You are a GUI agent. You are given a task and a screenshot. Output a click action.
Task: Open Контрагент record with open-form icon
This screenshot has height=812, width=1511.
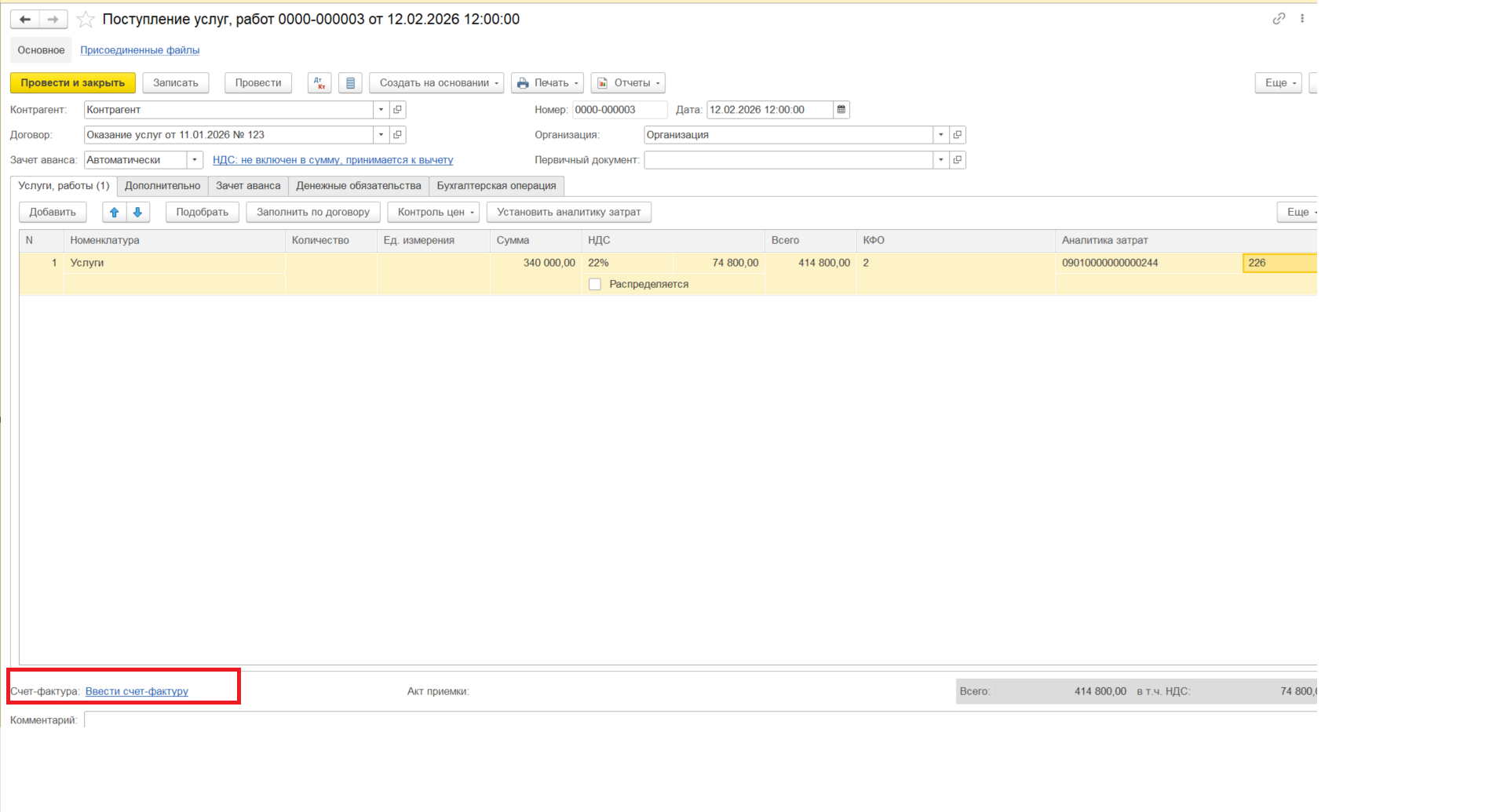click(x=398, y=110)
